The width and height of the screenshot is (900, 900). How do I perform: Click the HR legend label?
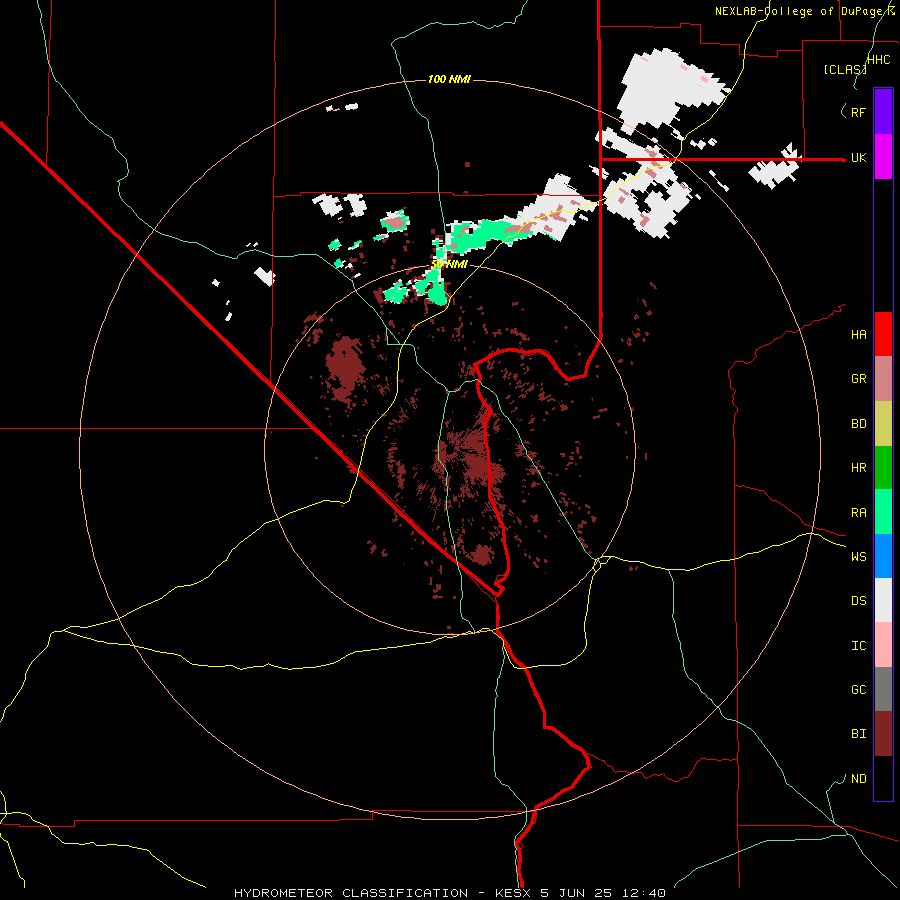coord(858,468)
